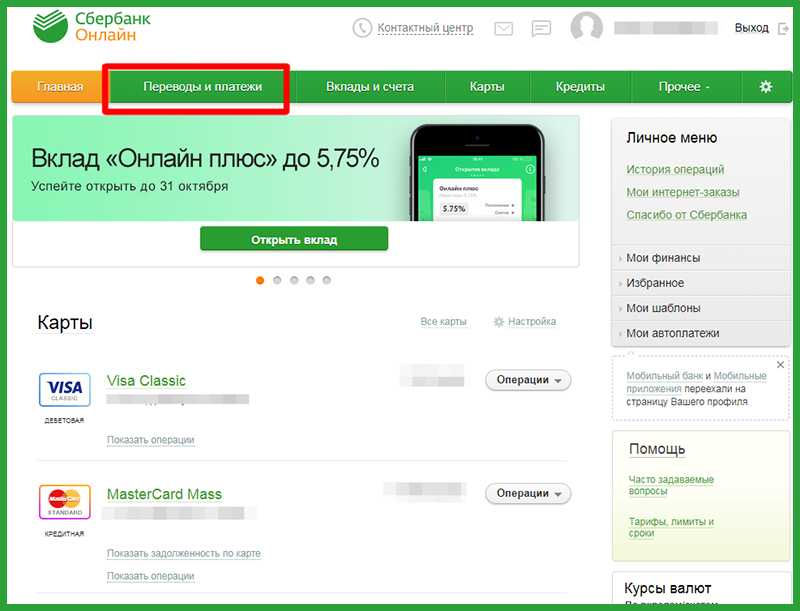Click Все карты link
This screenshot has height=611, width=800.
[x=443, y=322]
